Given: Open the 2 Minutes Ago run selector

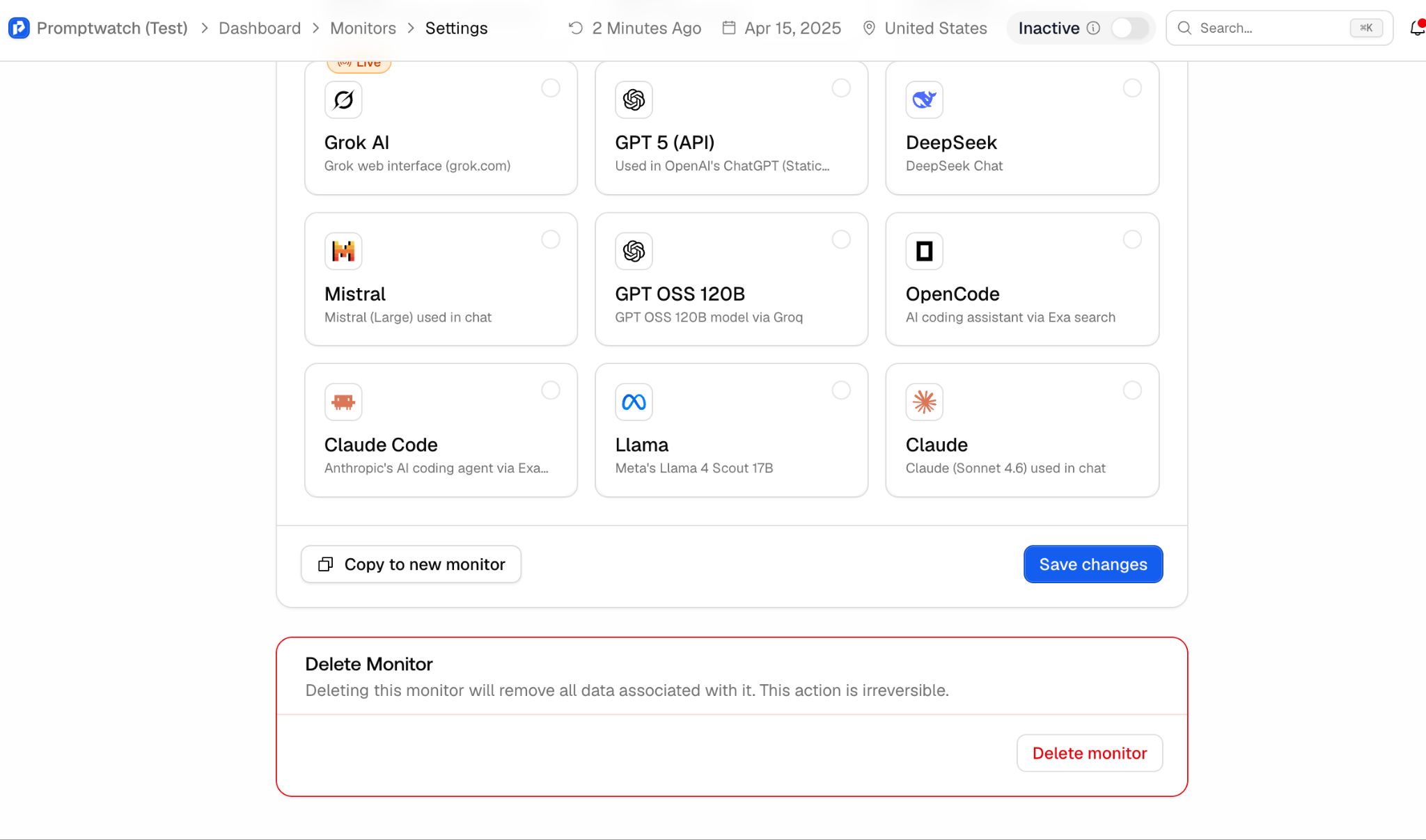Looking at the screenshot, I should (x=635, y=28).
